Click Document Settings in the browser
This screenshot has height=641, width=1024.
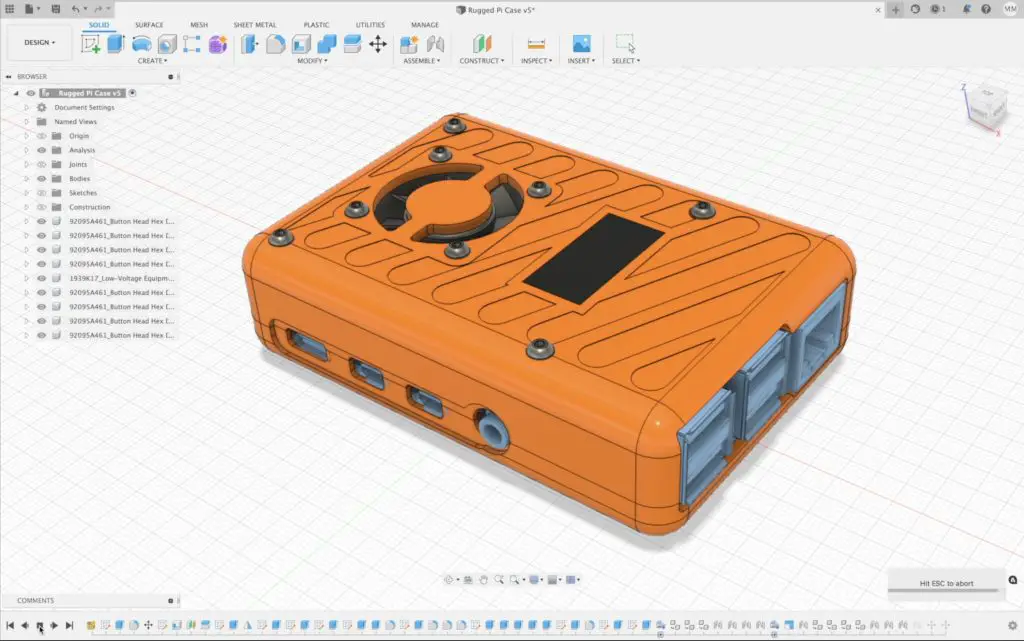[x=84, y=107]
